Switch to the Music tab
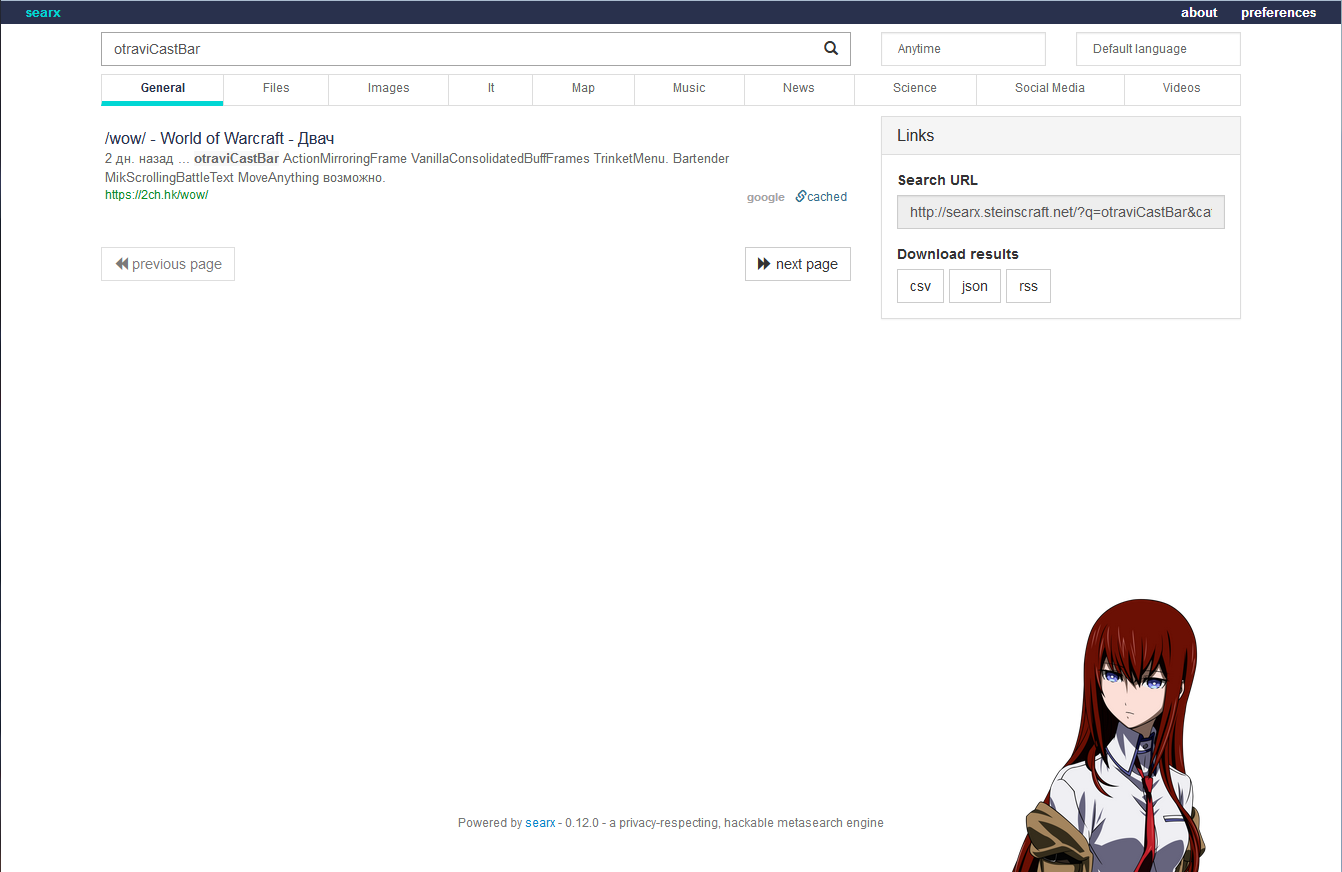This screenshot has height=872, width=1342. pyautogui.click(x=689, y=89)
